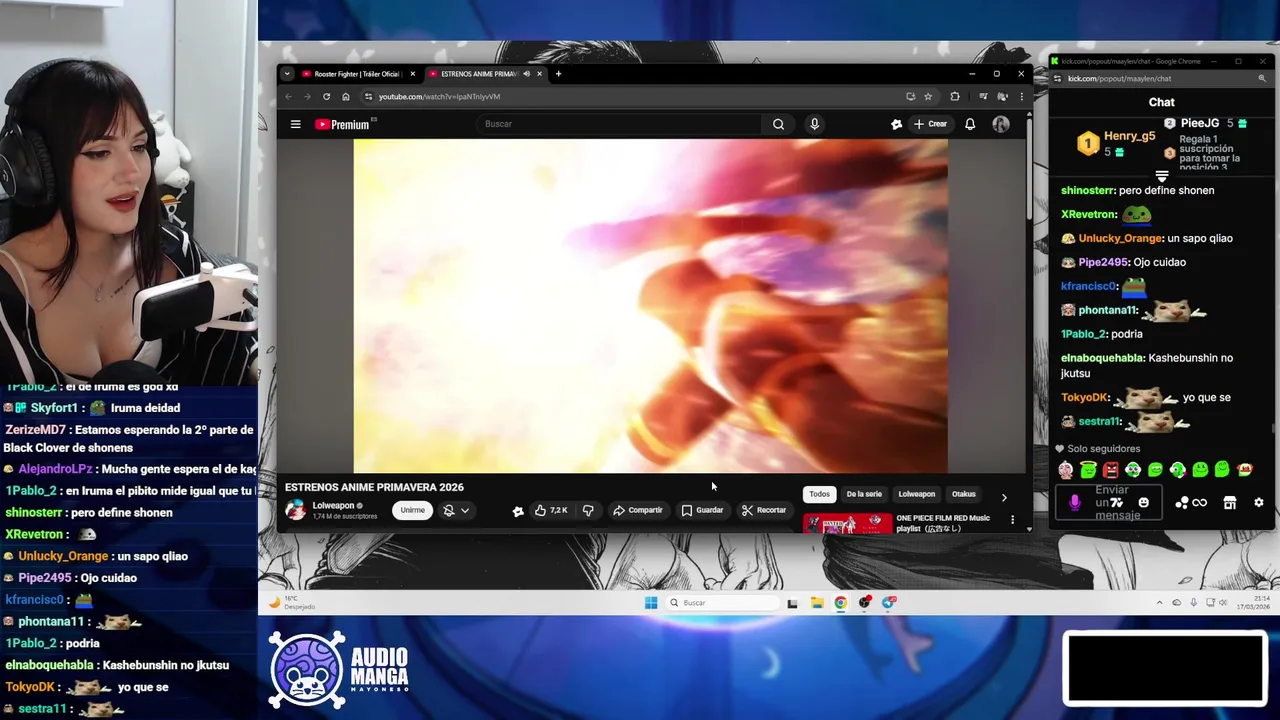Image resolution: width=1280 pixels, height=720 pixels.
Task: Click the sparkle icon beside the like button
Action: coord(518,511)
